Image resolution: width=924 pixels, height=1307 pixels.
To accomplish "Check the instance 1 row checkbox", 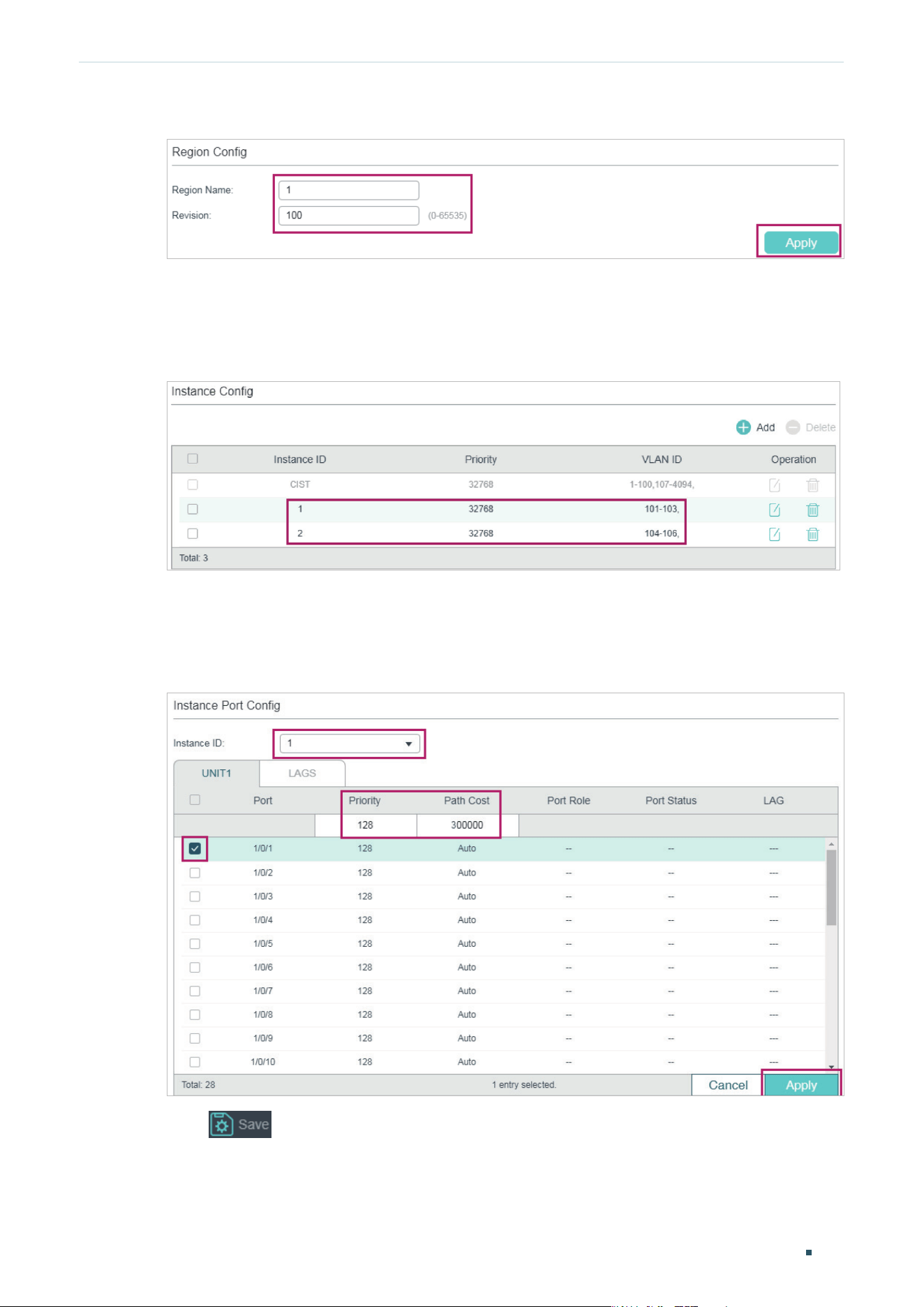I will (x=193, y=509).
